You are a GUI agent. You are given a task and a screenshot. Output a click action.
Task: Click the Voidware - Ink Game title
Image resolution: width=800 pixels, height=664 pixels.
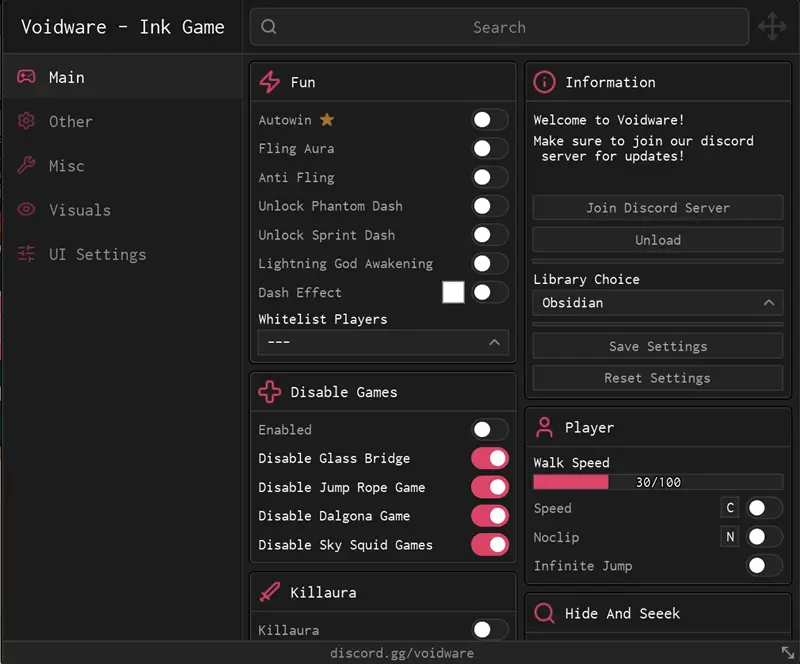coord(122,27)
